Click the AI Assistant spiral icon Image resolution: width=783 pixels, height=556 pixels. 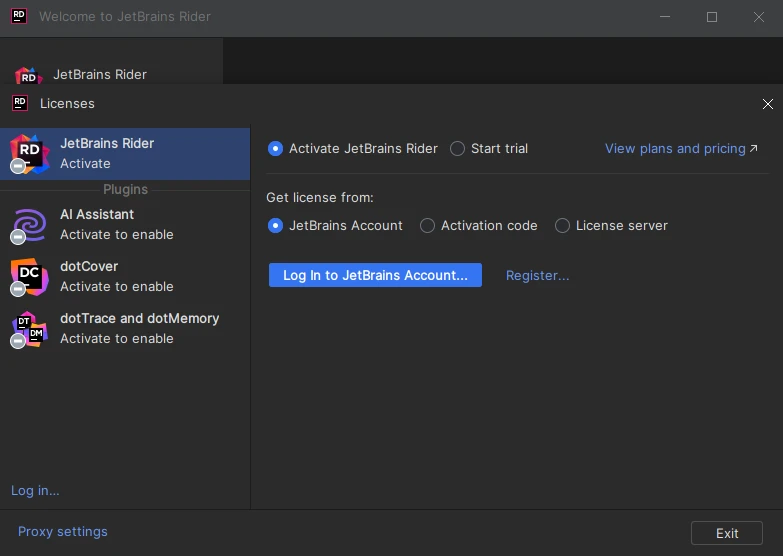(x=30, y=224)
